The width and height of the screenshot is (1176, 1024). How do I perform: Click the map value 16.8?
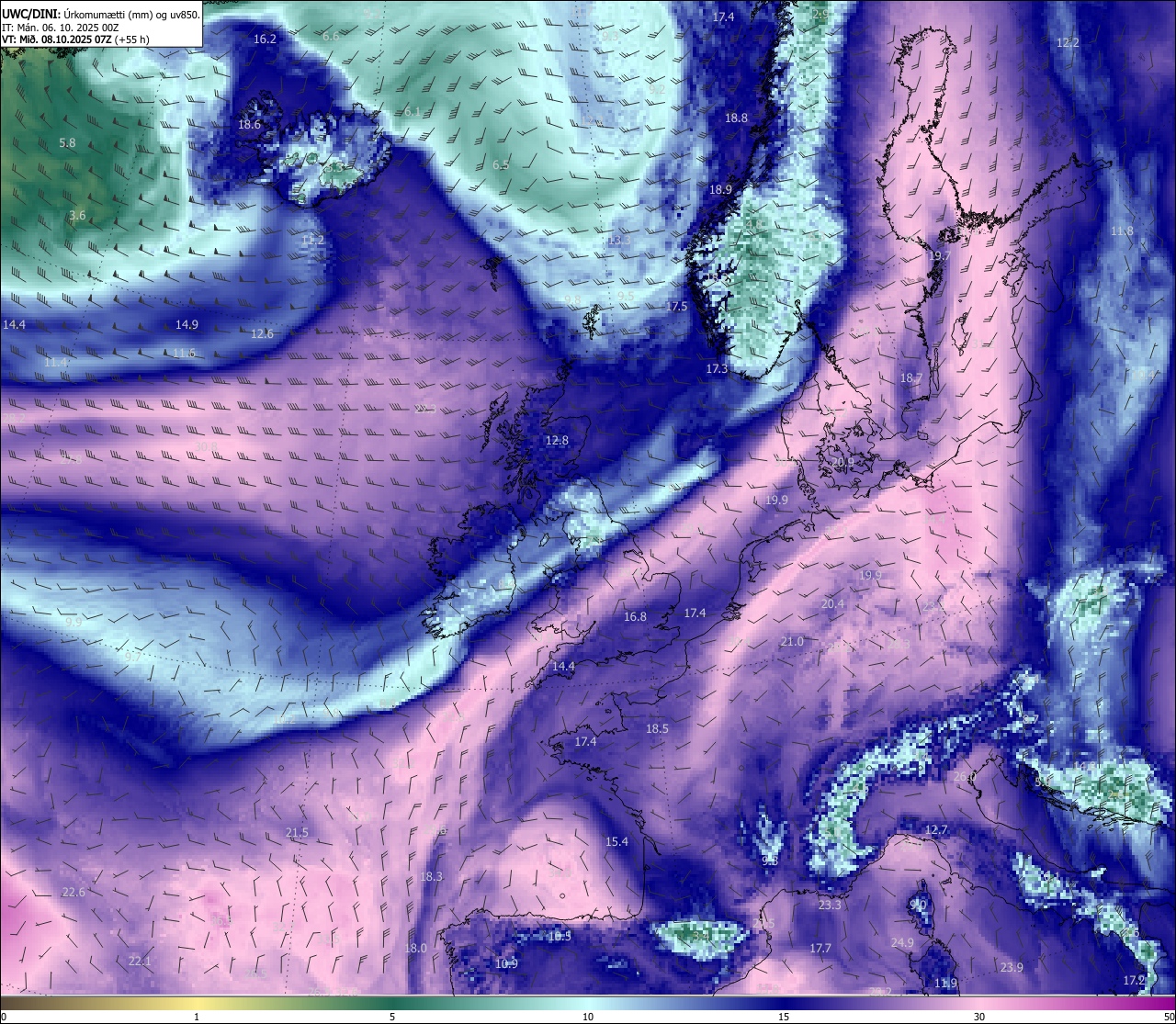(x=635, y=616)
